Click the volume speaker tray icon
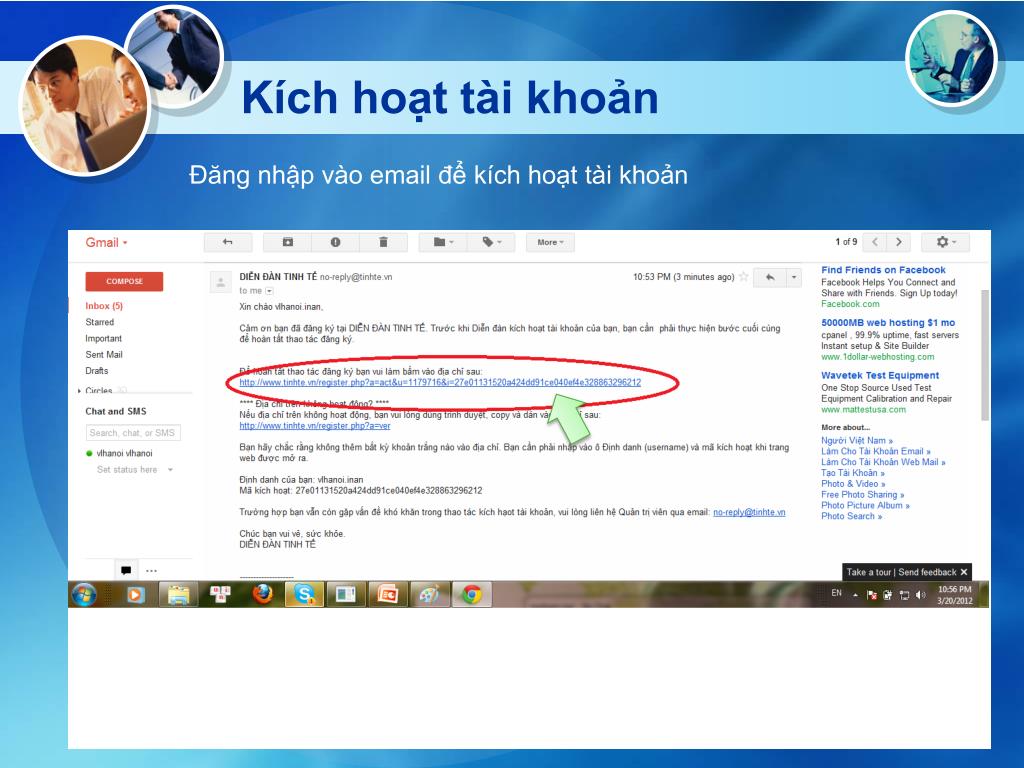Image resolution: width=1024 pixels, height=768 pixels. coord(921,595)
